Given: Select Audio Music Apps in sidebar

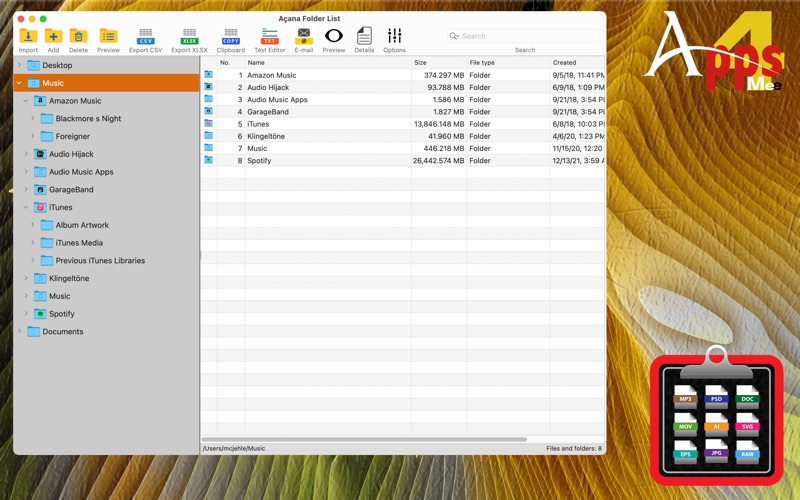Looking at the screenshot, I should (x=81, y=171).
